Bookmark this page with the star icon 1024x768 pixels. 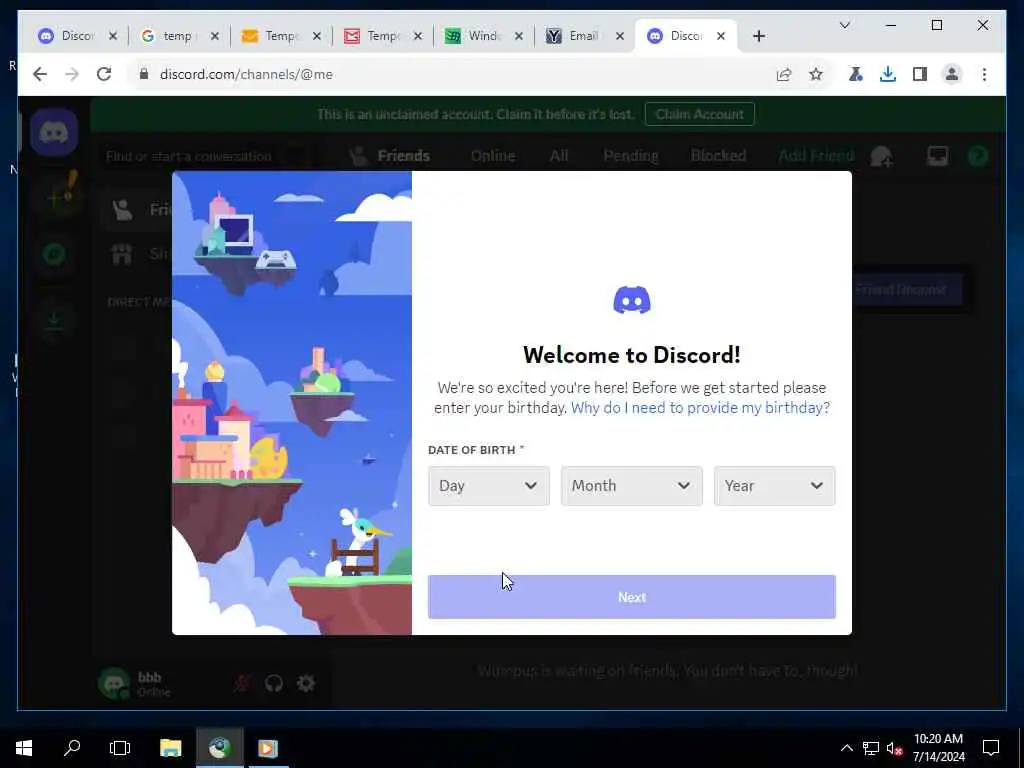pyautogui.click(x=816, y=74)
